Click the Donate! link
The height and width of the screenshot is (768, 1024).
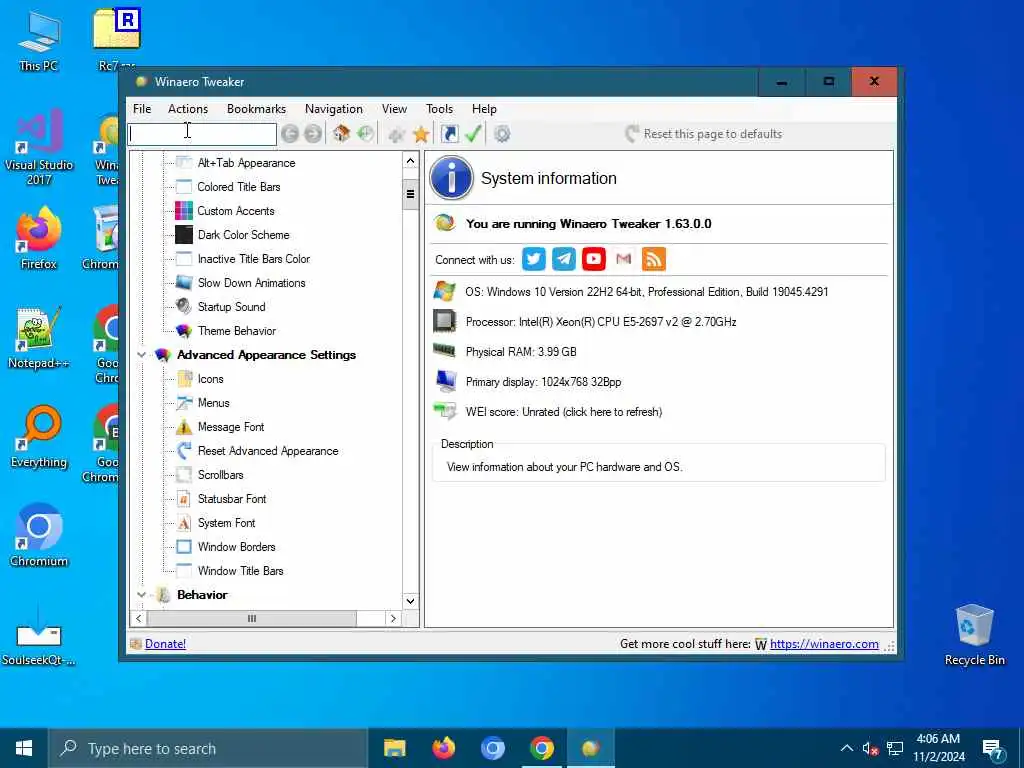(x=165, y=644)
